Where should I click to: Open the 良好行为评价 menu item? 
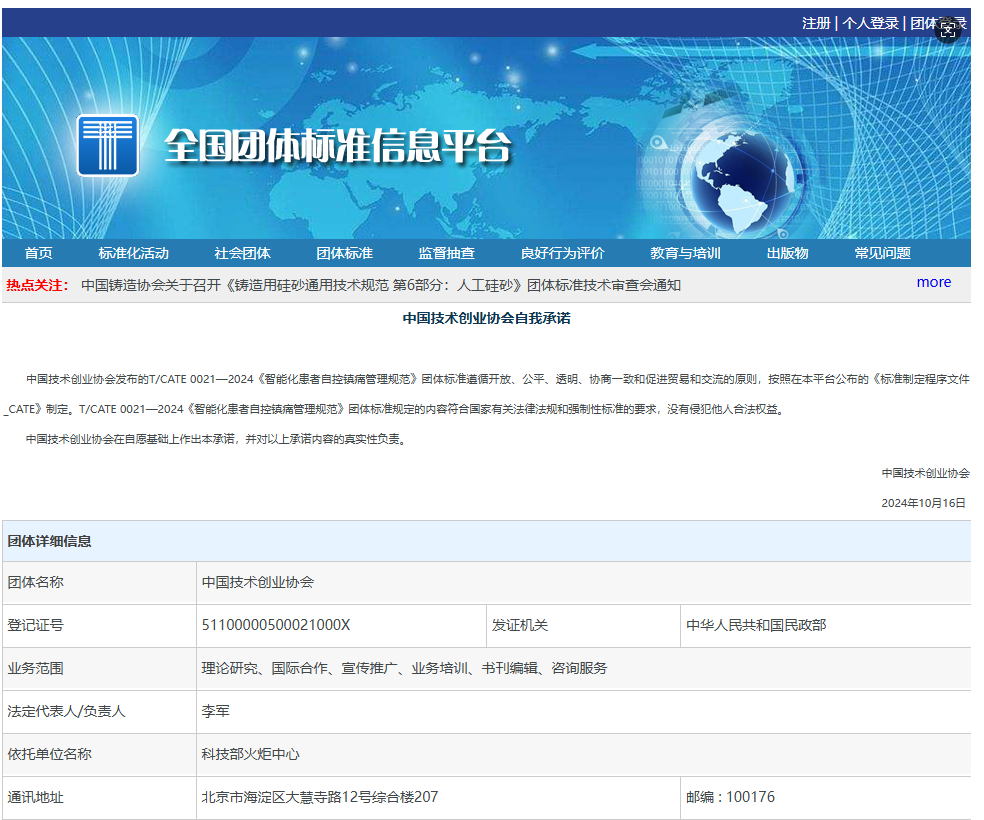562,253
